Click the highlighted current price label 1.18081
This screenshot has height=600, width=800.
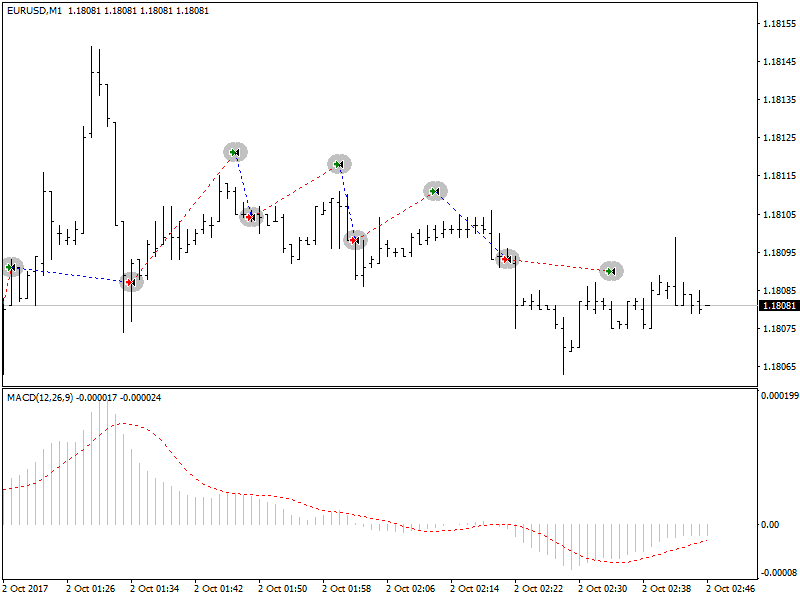click(777, 305)
